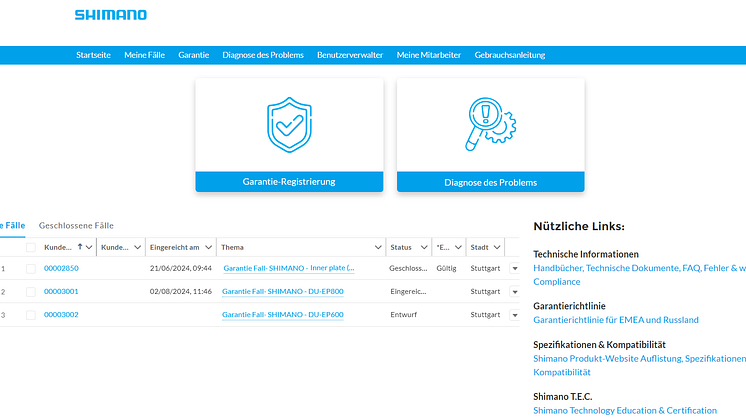Open row actions menu for case 00002850
Viewport: 746px width, 419px height.
[x=514, y=269]
